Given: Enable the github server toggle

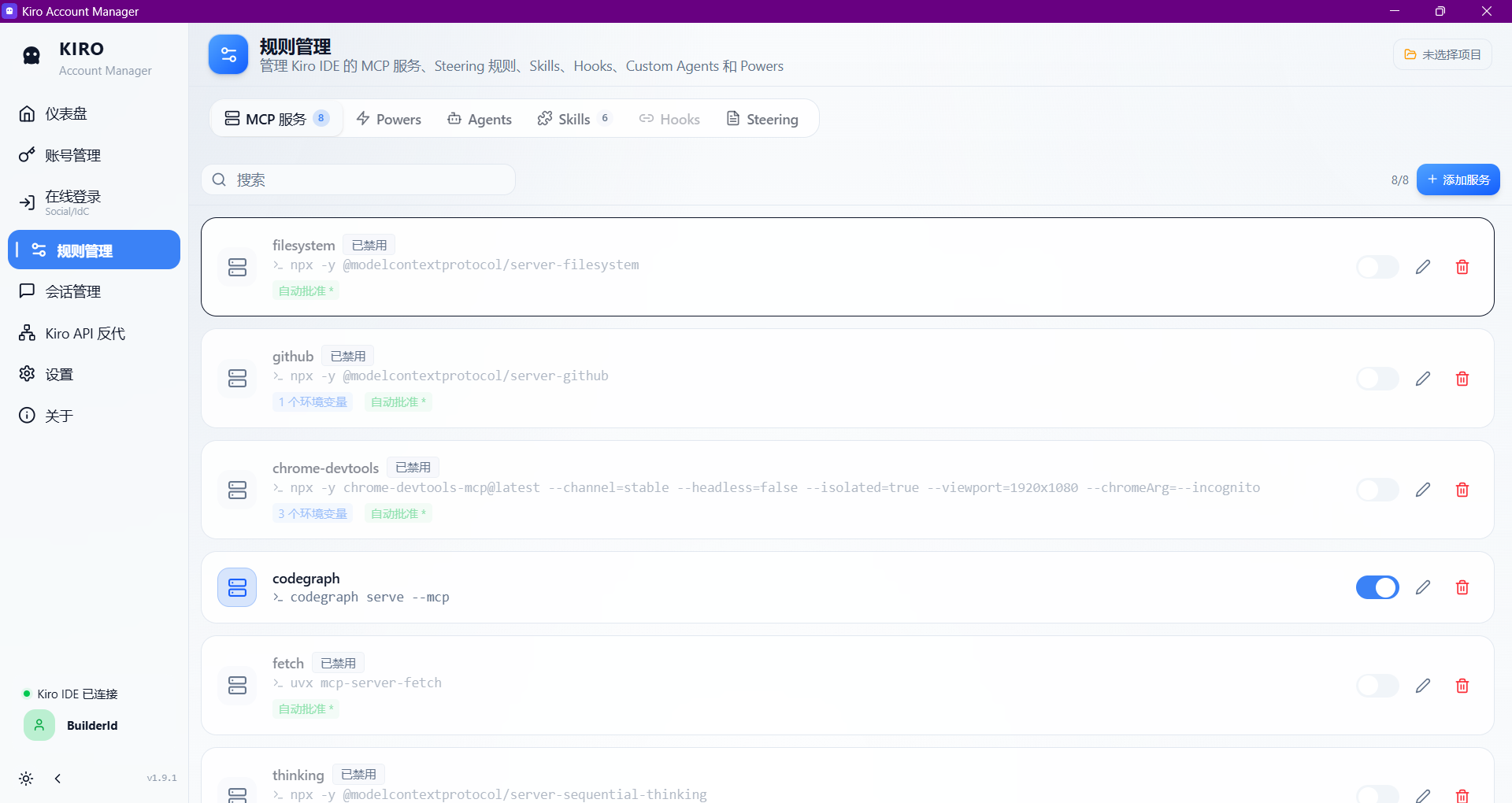Looking at the screenshot, I should [1377, 379].
